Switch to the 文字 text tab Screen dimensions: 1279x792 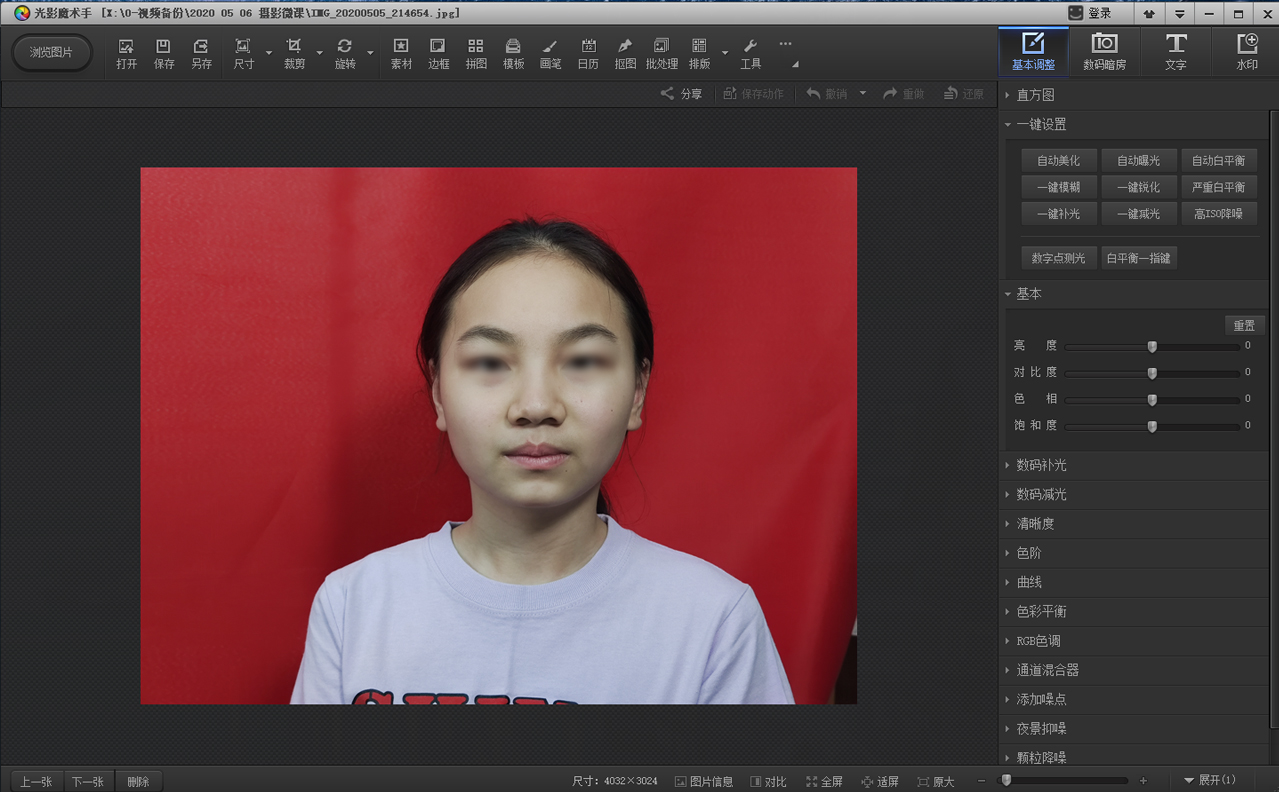[1175, 51]
